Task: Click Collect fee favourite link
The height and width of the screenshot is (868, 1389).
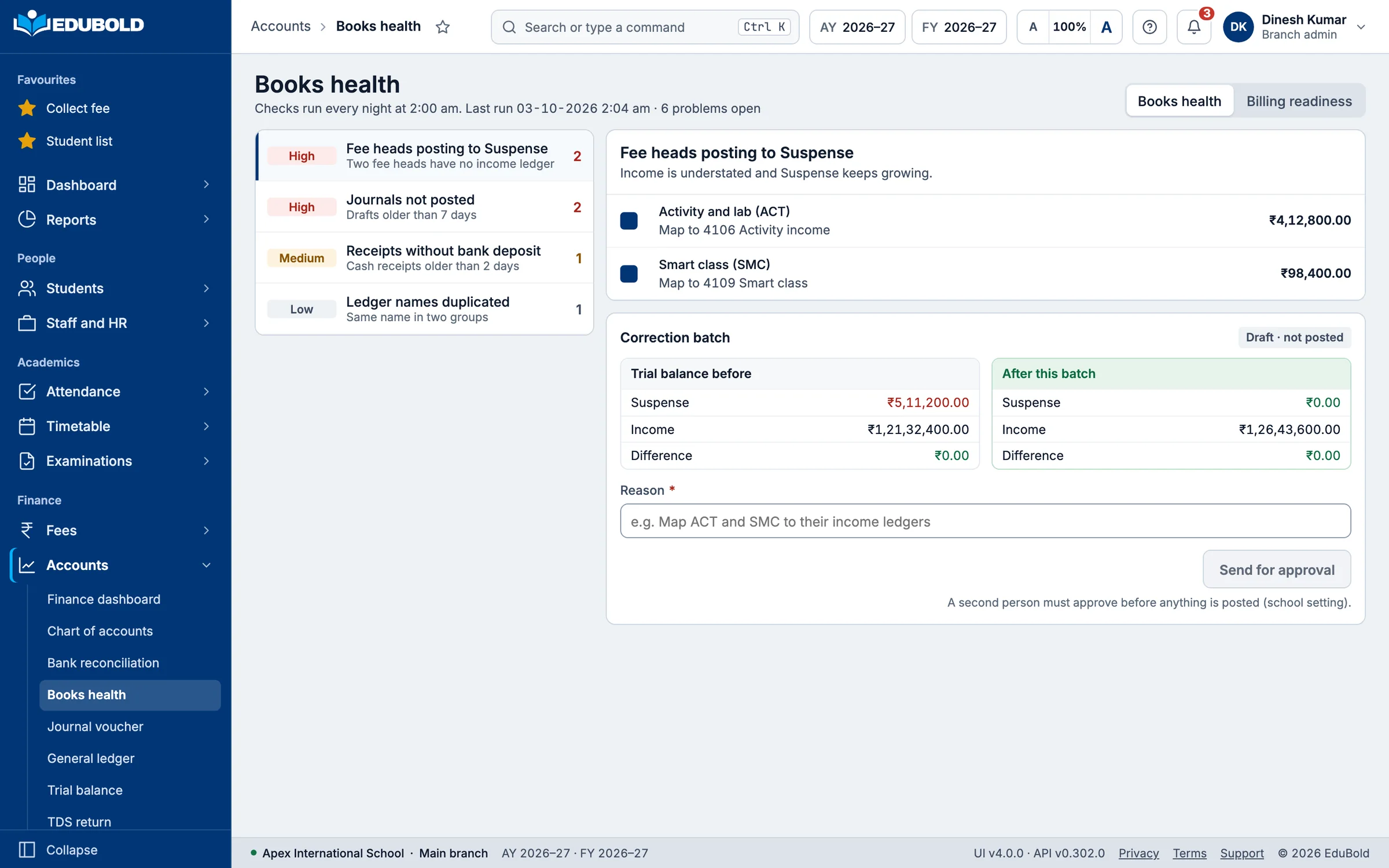Action: click(78, 108)
